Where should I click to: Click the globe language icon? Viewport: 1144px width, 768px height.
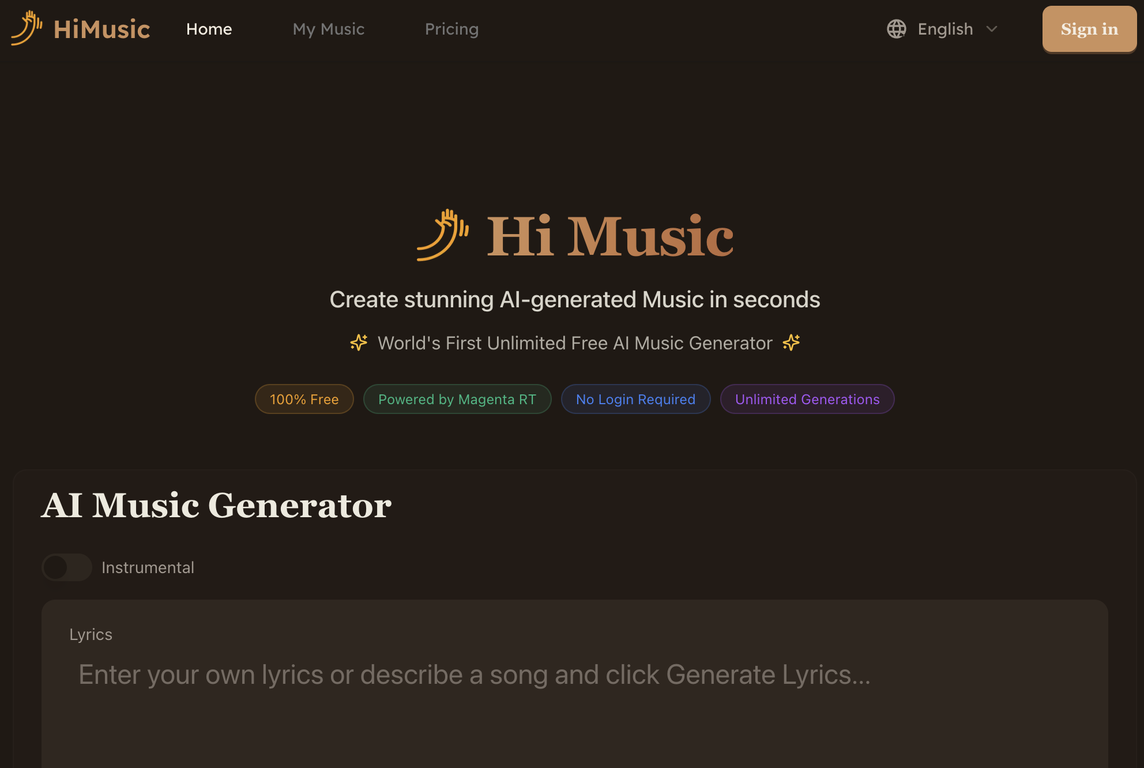click(896, 28)
